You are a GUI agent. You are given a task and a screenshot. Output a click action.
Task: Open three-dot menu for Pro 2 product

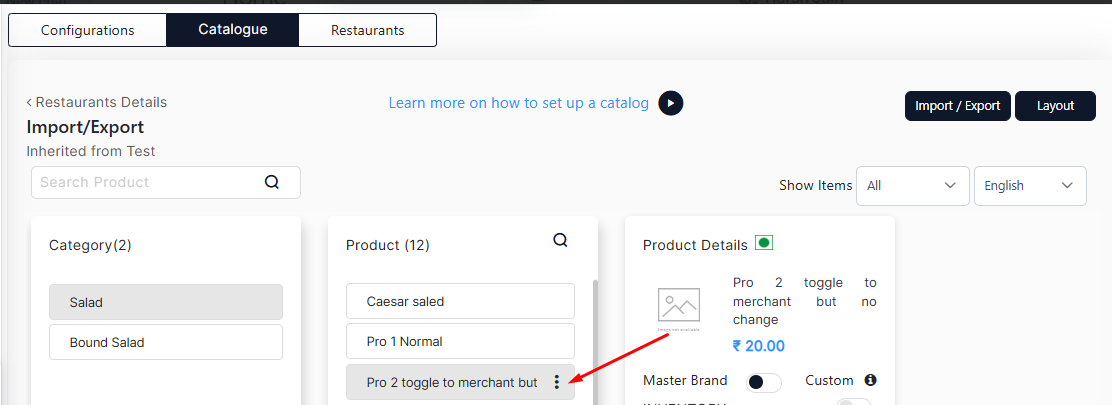557,382
